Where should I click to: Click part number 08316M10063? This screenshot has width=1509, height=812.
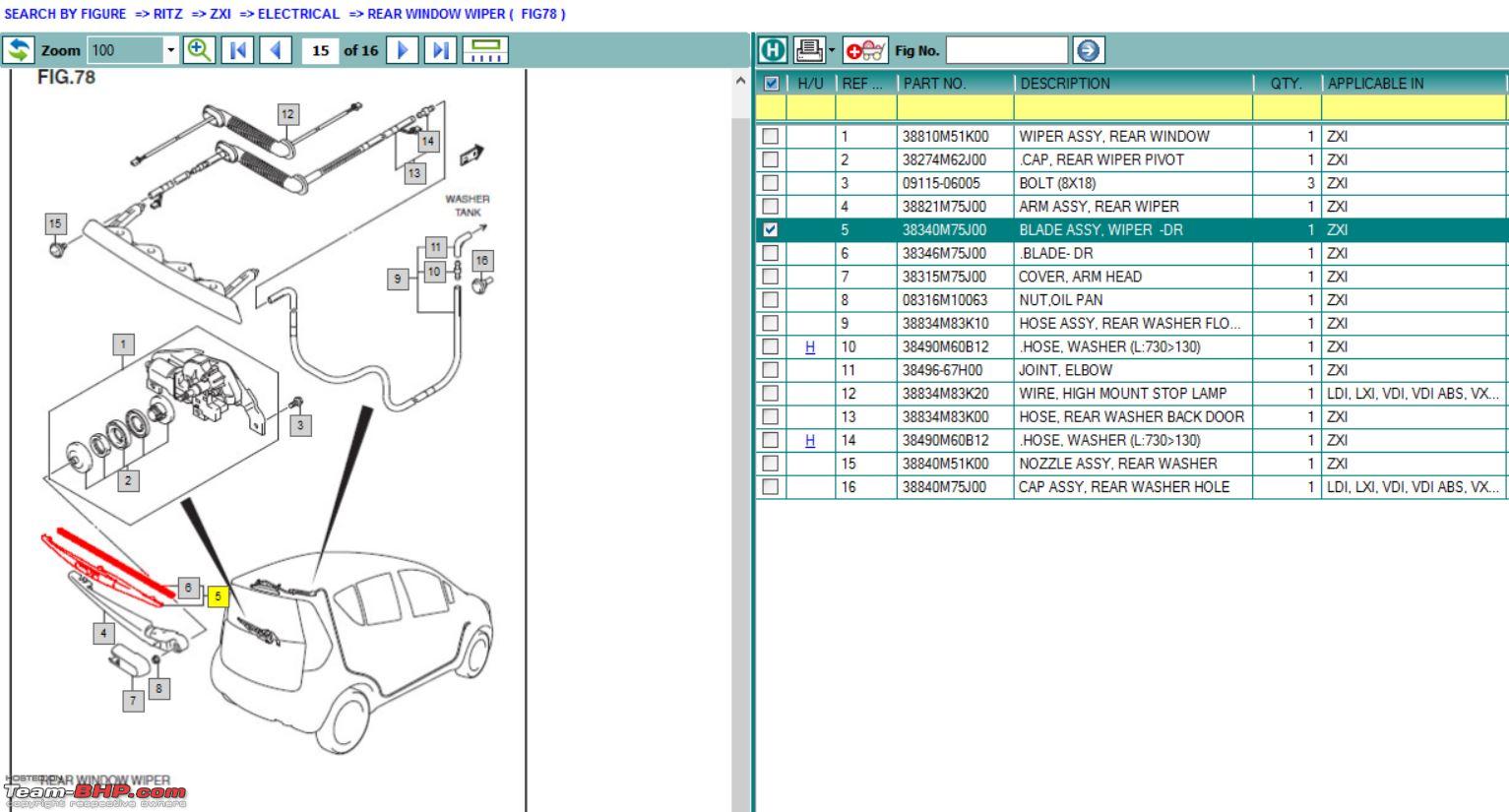(944, 300)
